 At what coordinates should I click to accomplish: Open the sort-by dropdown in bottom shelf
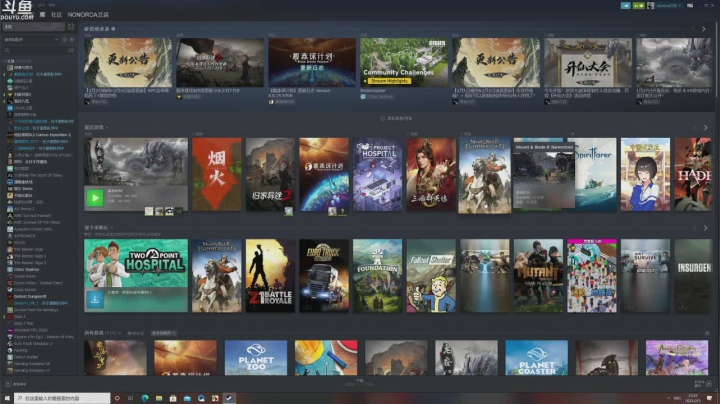(164, 333)
